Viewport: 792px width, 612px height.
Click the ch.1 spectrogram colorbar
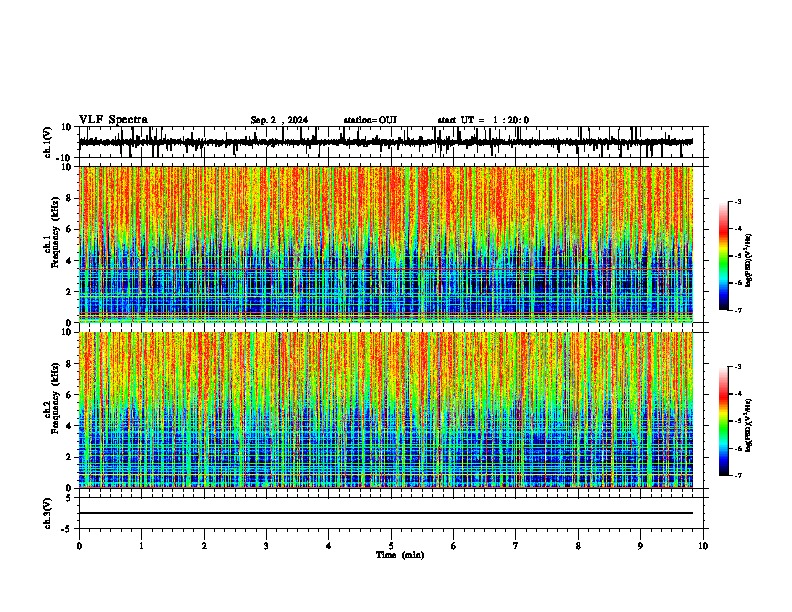(x=724, y=256)
